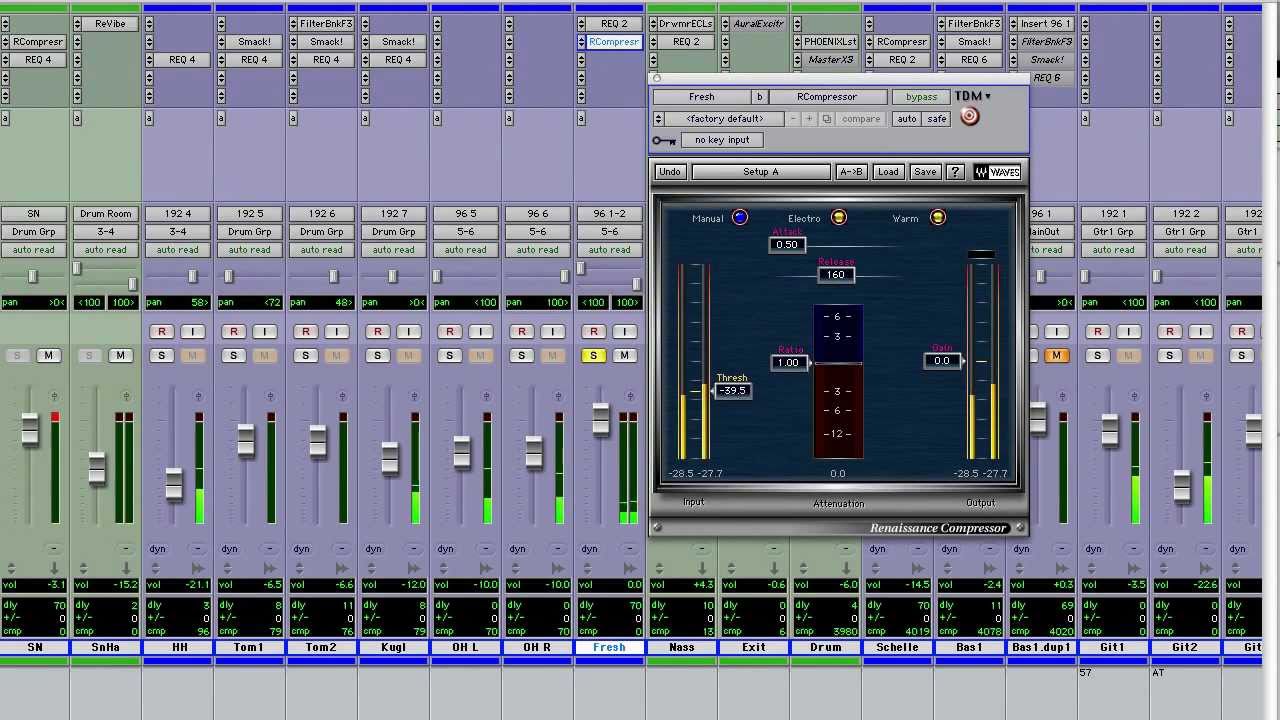Unmute the Bas1.dup1 track
Viewport: 1280px width, 720px height.
click(1056, 356)
